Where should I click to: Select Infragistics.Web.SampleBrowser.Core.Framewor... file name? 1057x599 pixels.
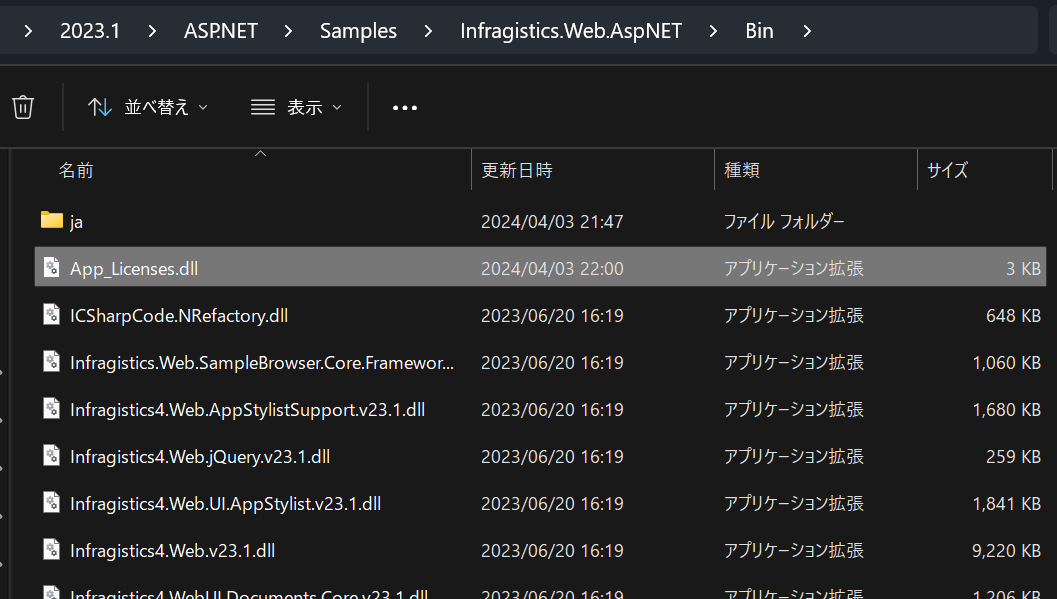pyautogui.click(x=262, y=363)
